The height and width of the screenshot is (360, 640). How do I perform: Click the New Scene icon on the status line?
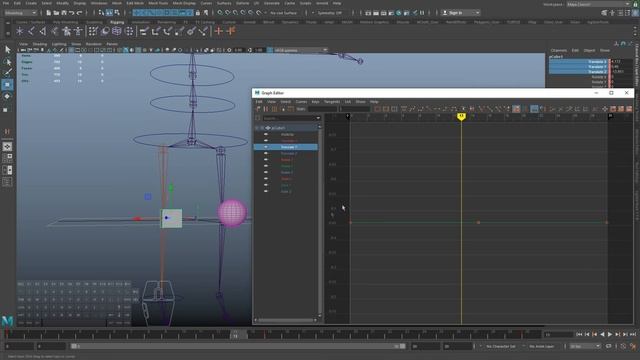pos(49,13)
